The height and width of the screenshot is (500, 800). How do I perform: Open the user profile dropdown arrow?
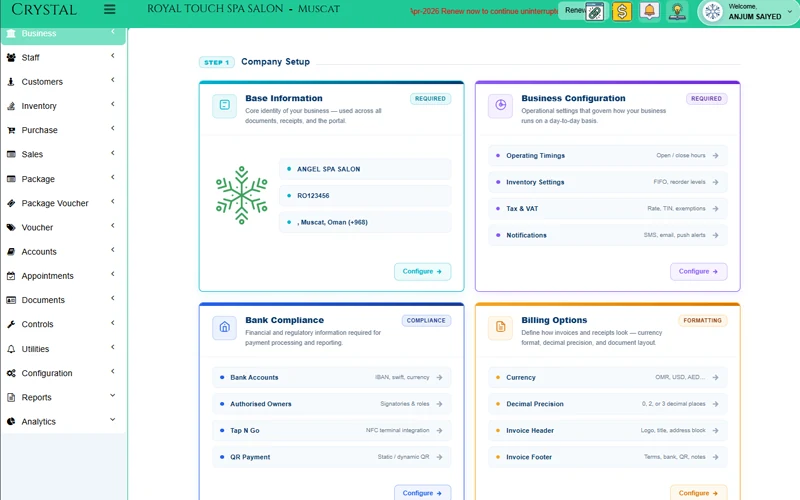790,11
